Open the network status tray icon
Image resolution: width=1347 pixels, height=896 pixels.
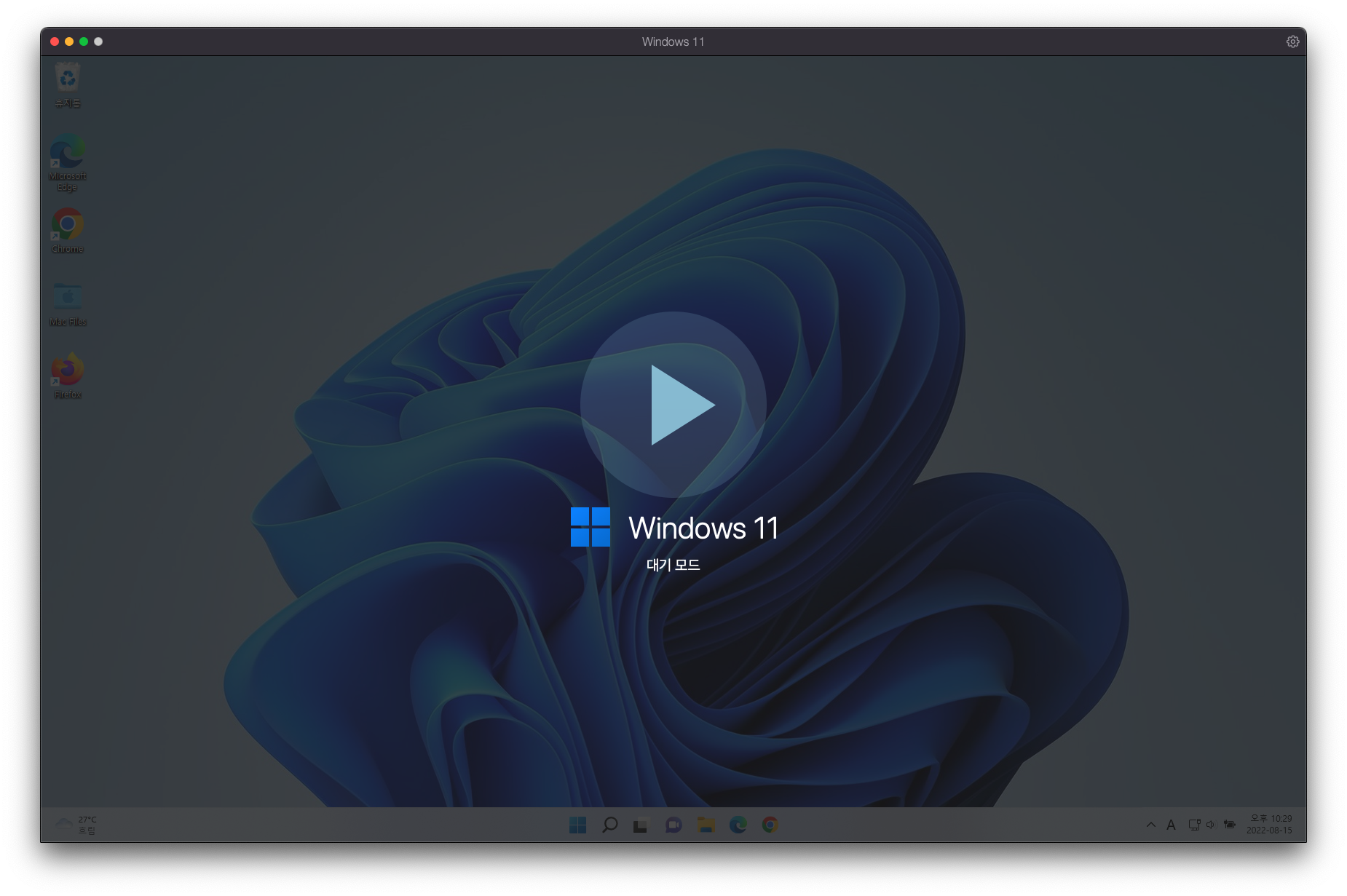1194,825
